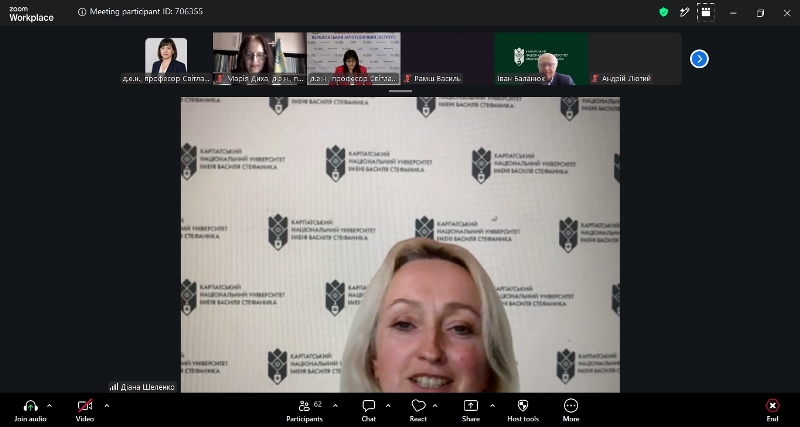The height and width of the screenshot is (427, 800).
Task: Open the Video options caret
Action: 107,406
